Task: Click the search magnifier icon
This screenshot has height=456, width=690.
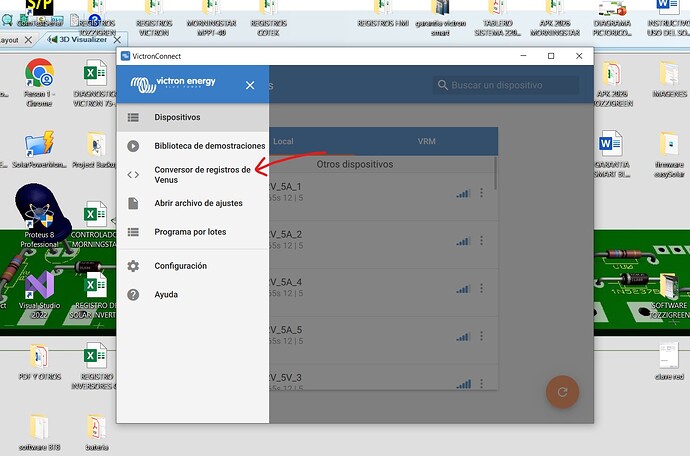Action: 443,85
